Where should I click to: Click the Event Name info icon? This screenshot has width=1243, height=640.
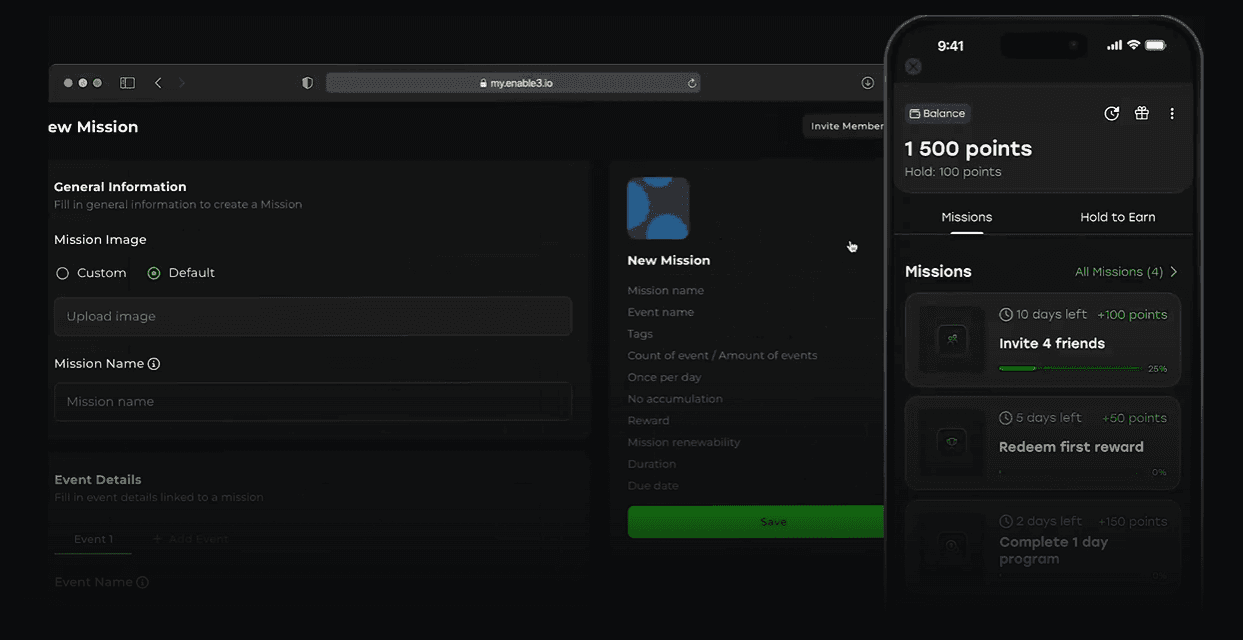[143, 582]
